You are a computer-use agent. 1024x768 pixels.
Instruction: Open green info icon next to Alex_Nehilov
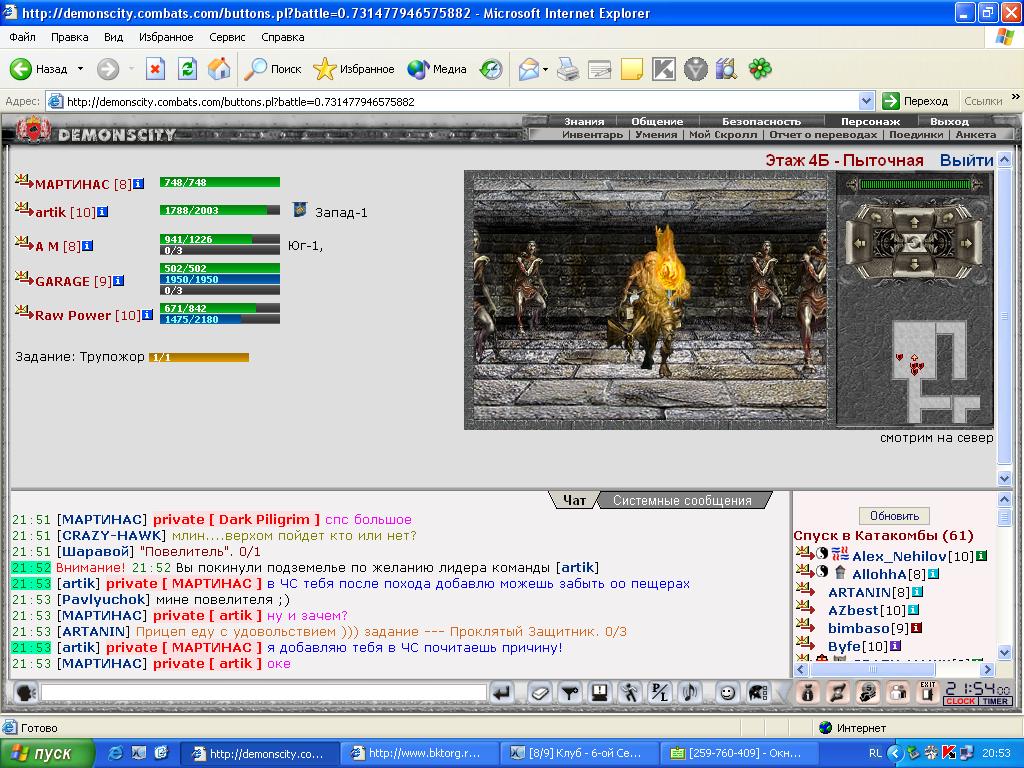pyautogui.click(x=980, y=556)
